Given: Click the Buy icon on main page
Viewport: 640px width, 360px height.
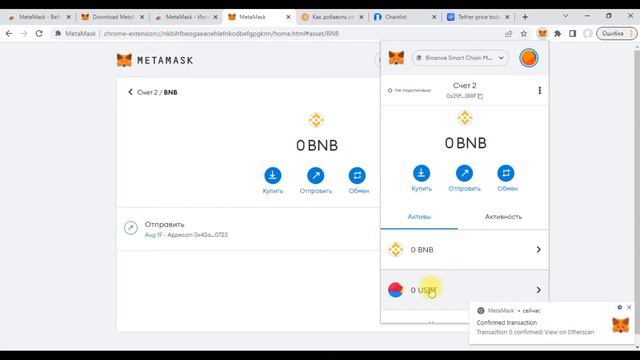Looking at the screenshot, I should pos(273,176).
